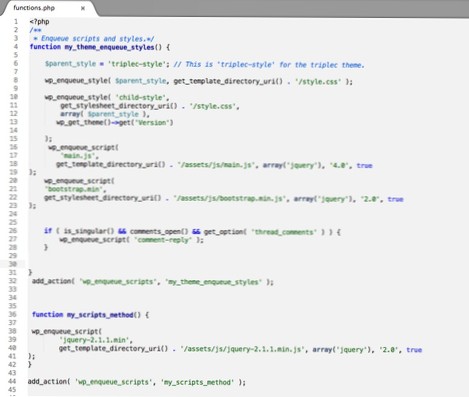This screenshot has height=397, width=469.
Task: Click 'true' at end of line 40
Action: click(414, 350)
